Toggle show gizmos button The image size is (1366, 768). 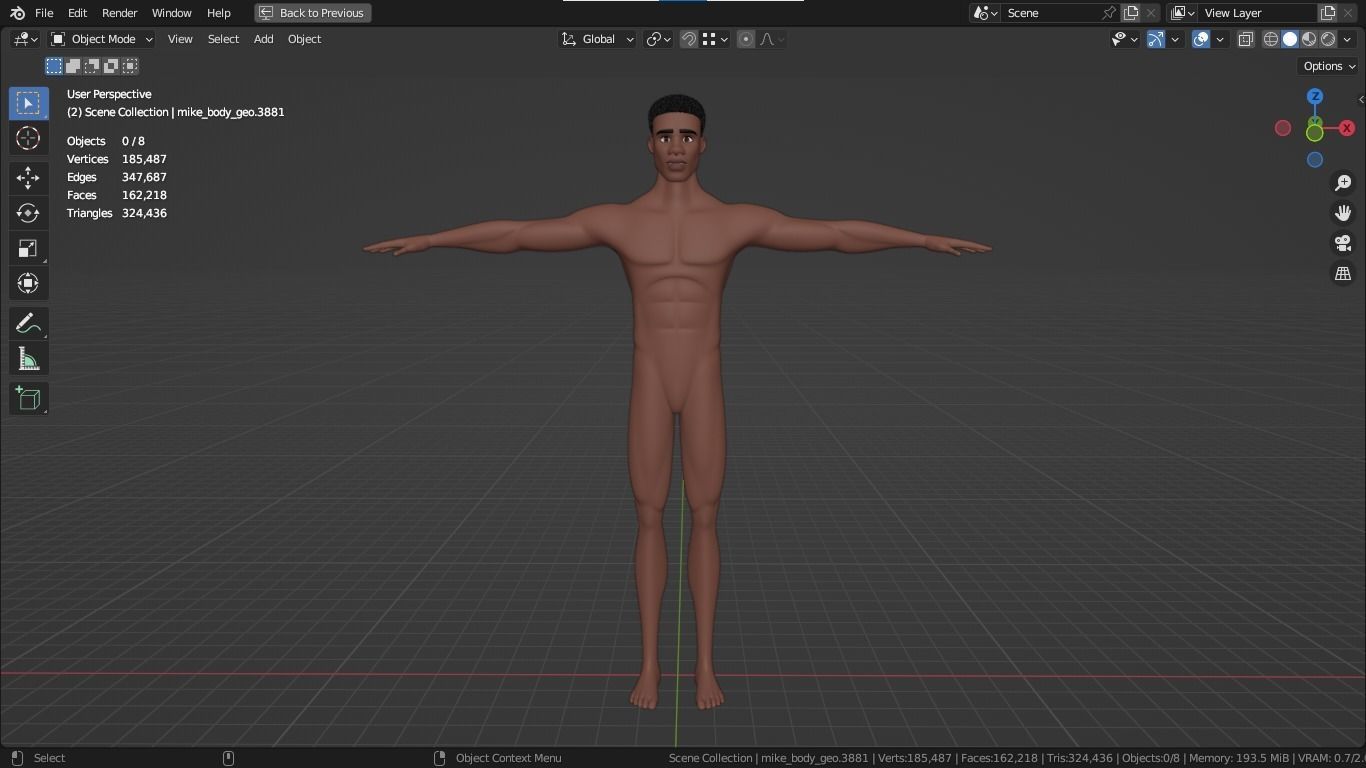[x=1156, y=39]
